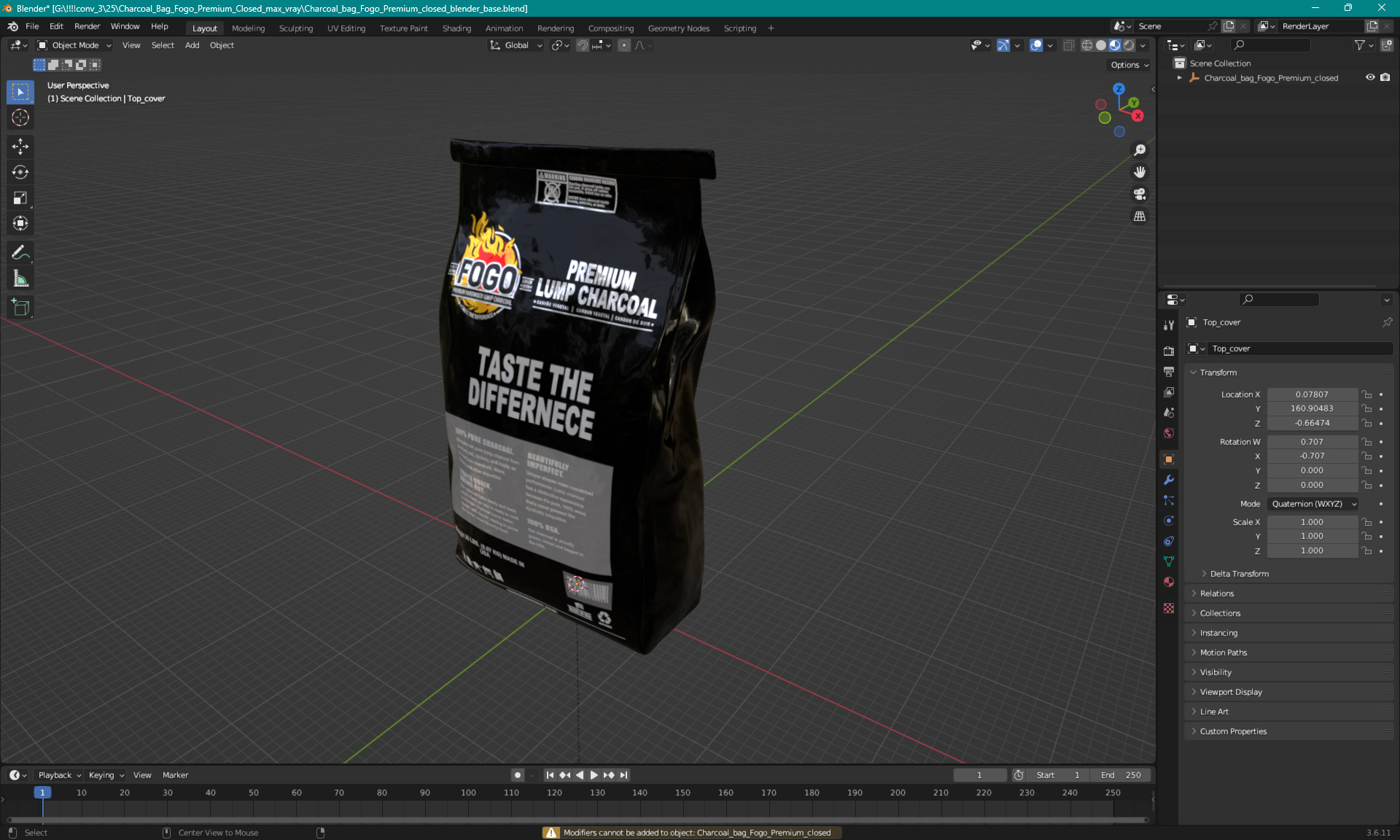Screen dimensions: 1400x840
Task: Expand the Delta Transform section
Action: click(1239, 574)
